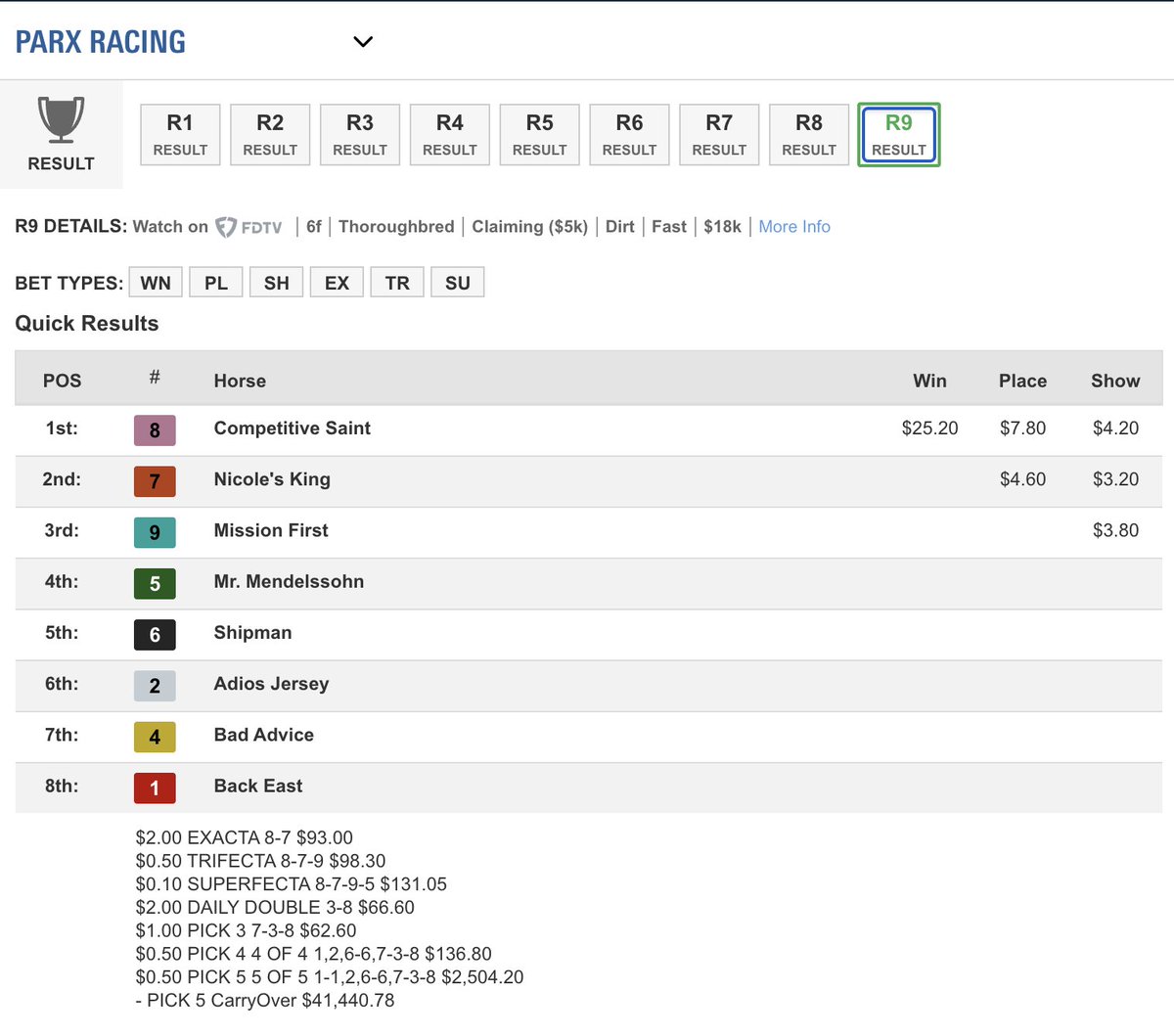1174x1036 pixels.
Task: Click the PICK 5 CarryOver amount line
Action: point(265,1001)
